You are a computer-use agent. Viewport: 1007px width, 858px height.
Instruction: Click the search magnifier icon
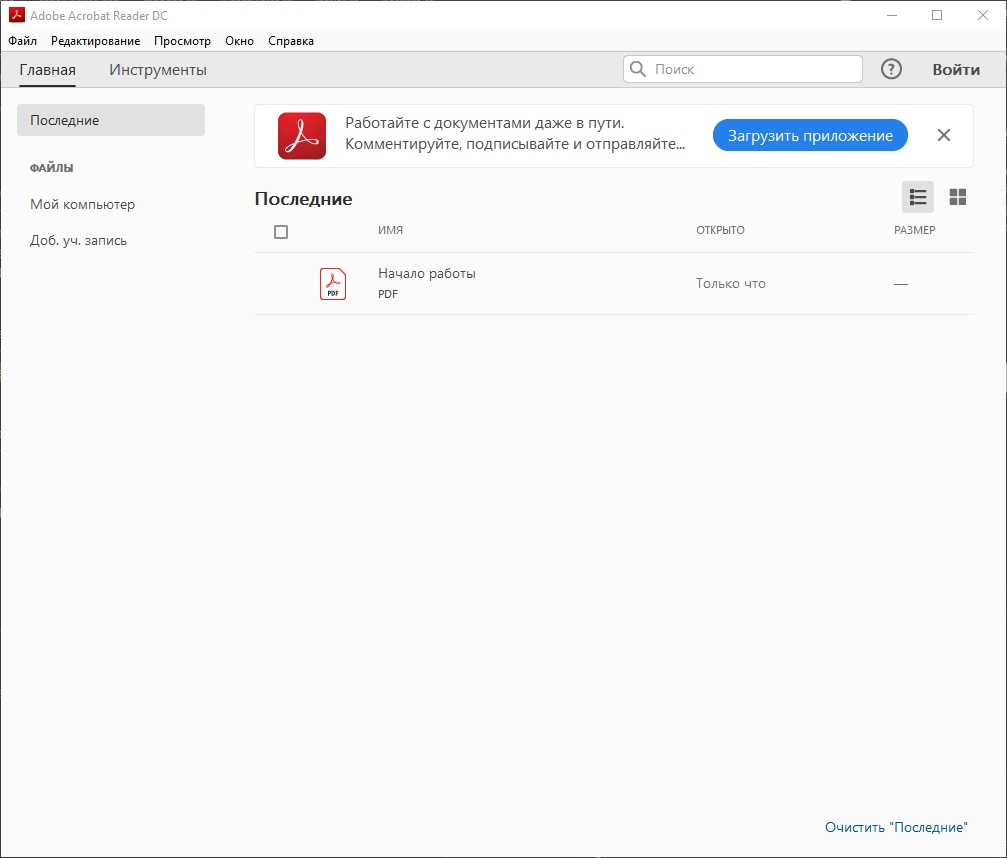click(638, 69)
